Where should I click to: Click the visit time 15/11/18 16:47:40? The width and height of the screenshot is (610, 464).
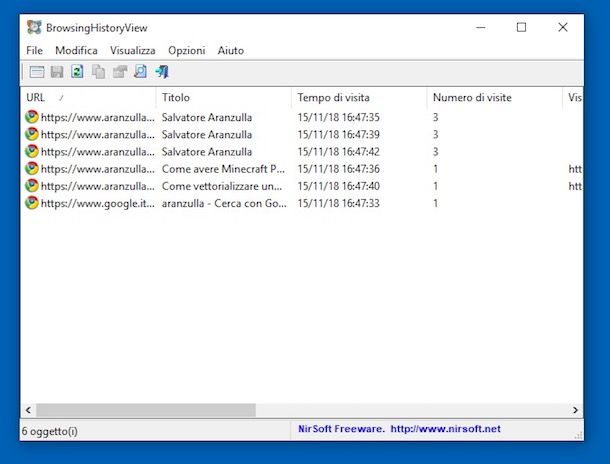point(338,186)
